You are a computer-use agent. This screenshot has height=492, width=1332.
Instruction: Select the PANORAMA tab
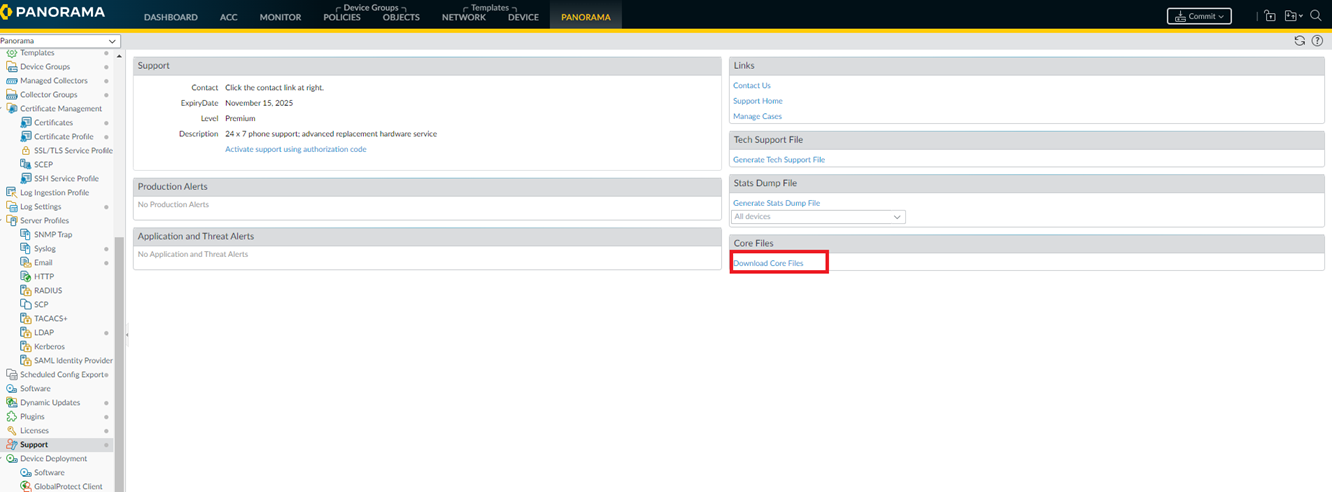(586, 17)
